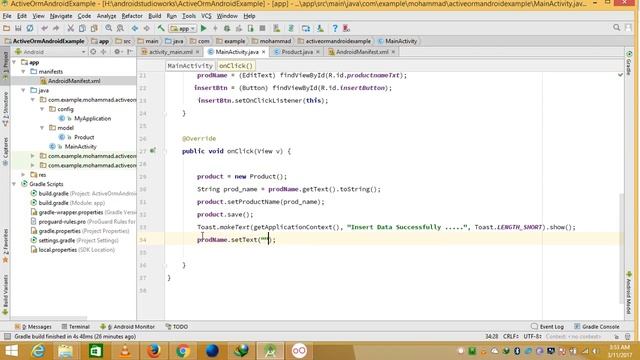This screenshot has width=640, height=360.
Task: Select settings.gradle file
Action: point(57,240)
